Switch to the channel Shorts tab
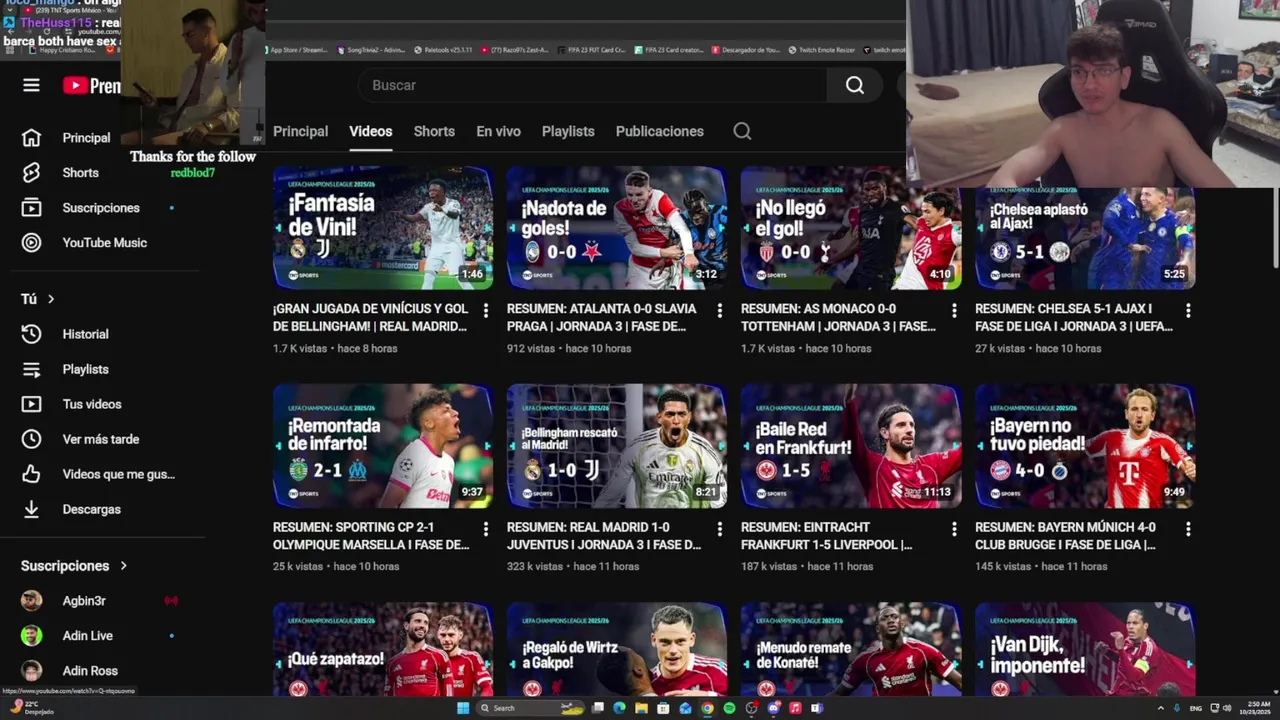1280x720 pixels. (x=434, y=131)
